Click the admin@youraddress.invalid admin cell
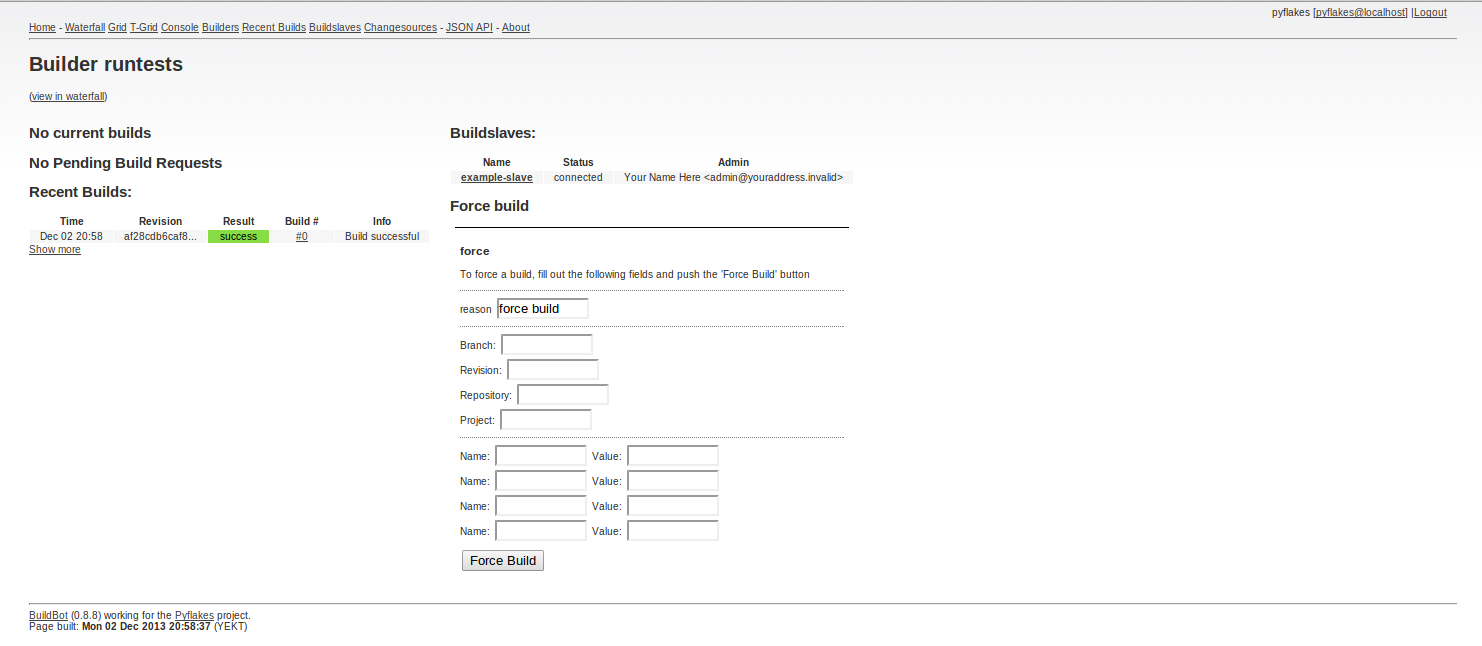The height and width of the screenshot is (646, 1482). pos(733,178)
